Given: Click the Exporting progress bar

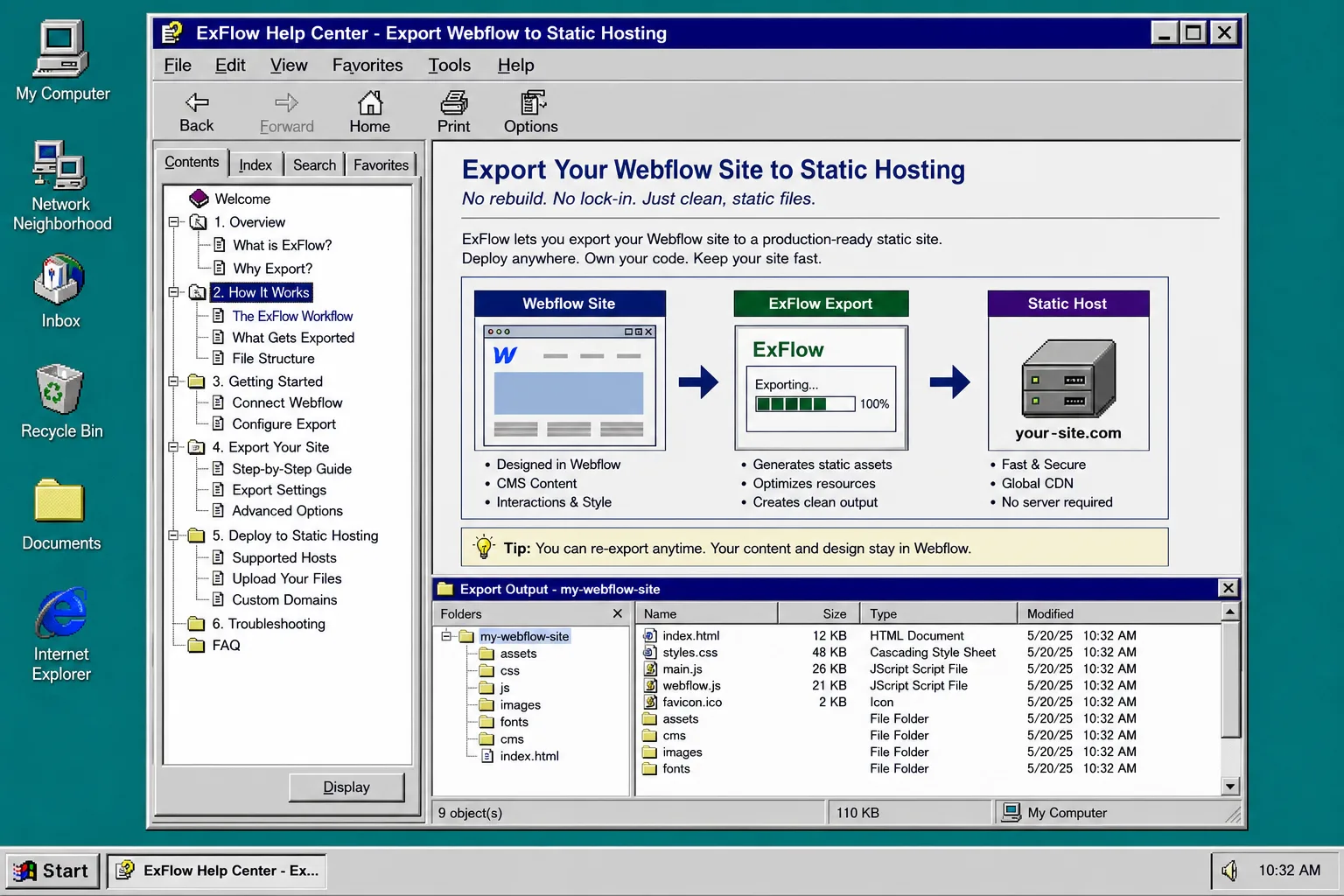Looking at the screenshot, I should [805, 403].
